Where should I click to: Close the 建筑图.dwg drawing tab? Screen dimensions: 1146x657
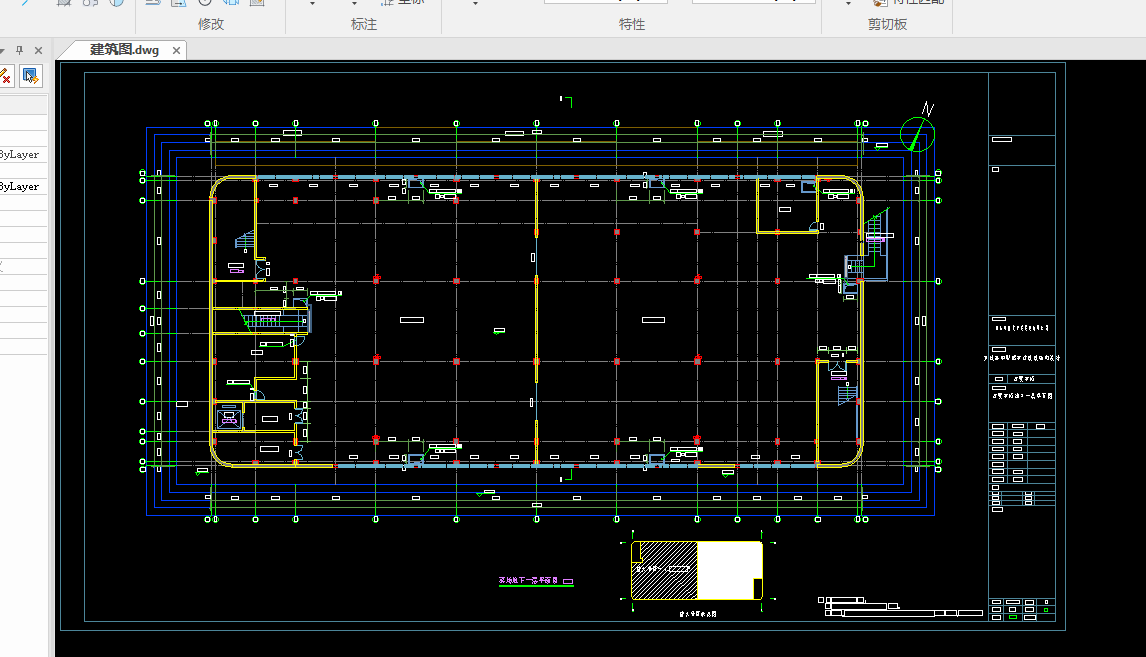(176, 50)
